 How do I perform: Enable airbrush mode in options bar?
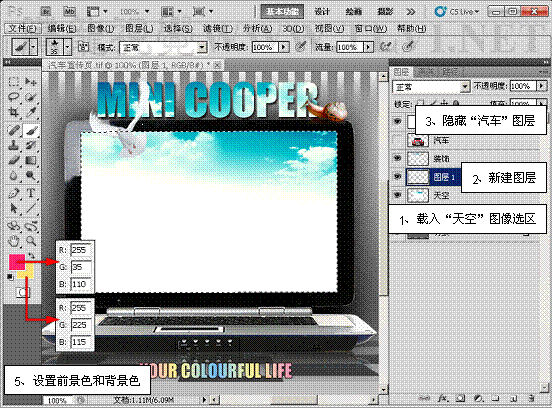[386, 46]
